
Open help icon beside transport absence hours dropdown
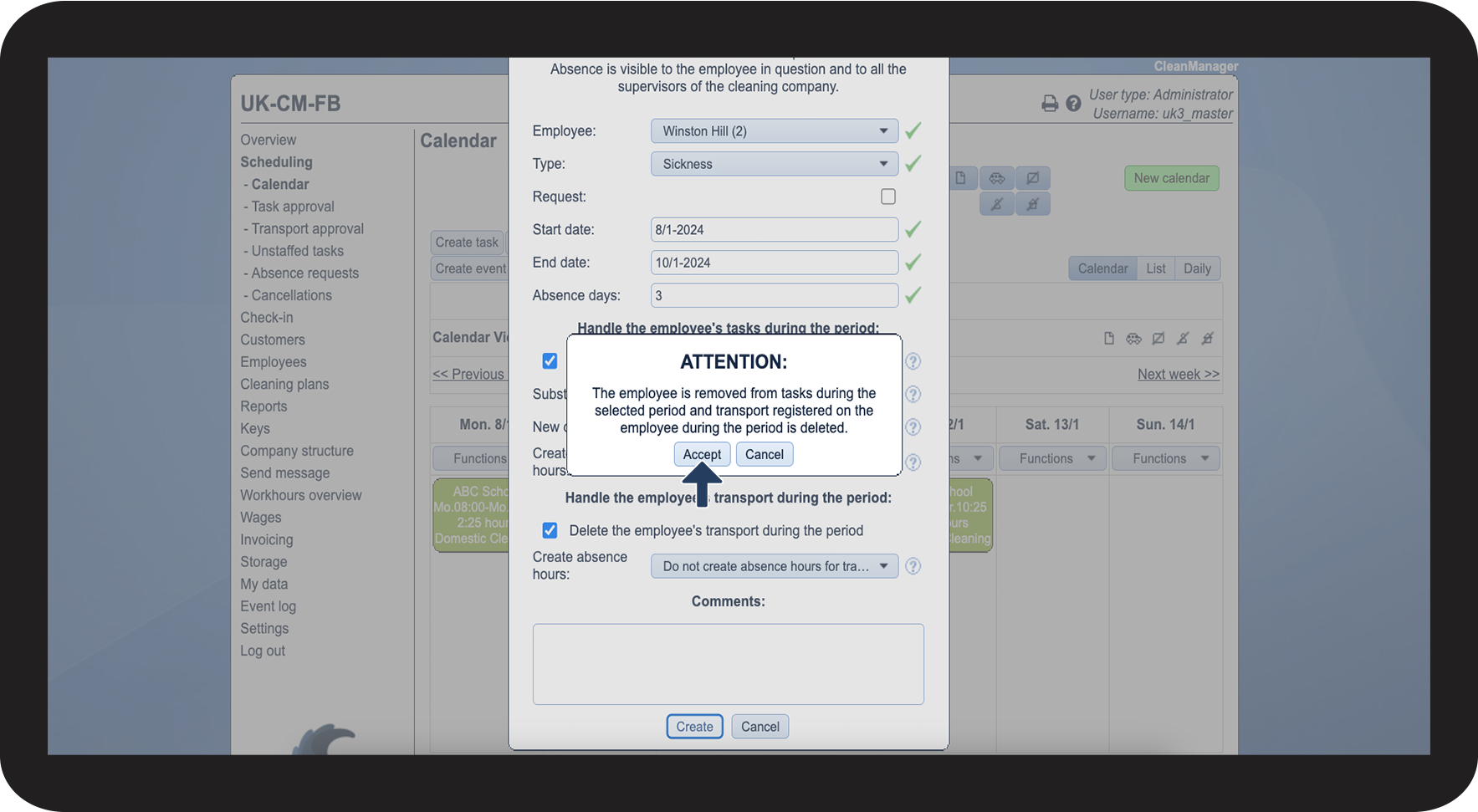coord(913,566)
